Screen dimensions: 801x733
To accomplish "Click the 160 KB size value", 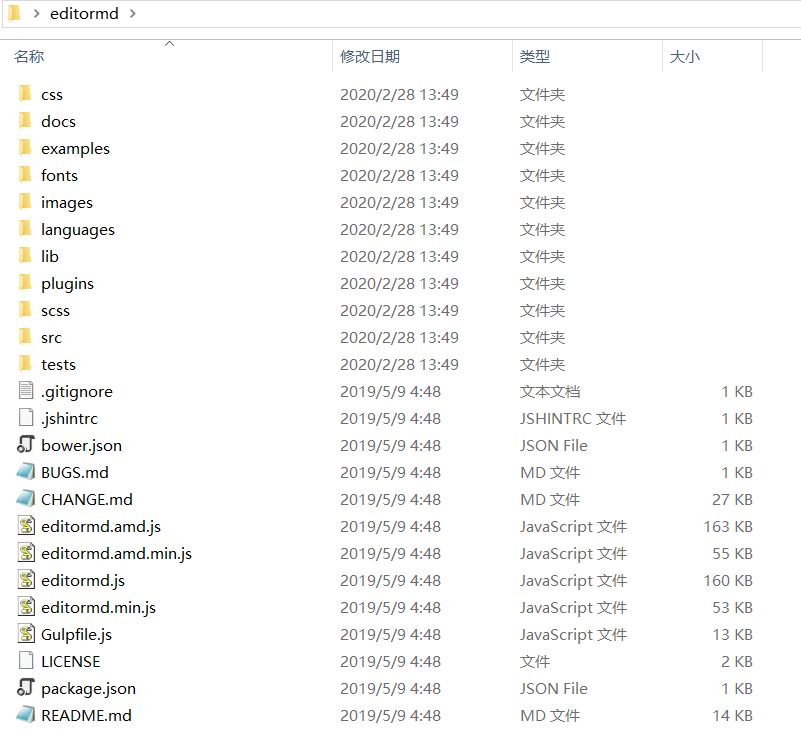I will pyautogui.click(x=728, y=580).
